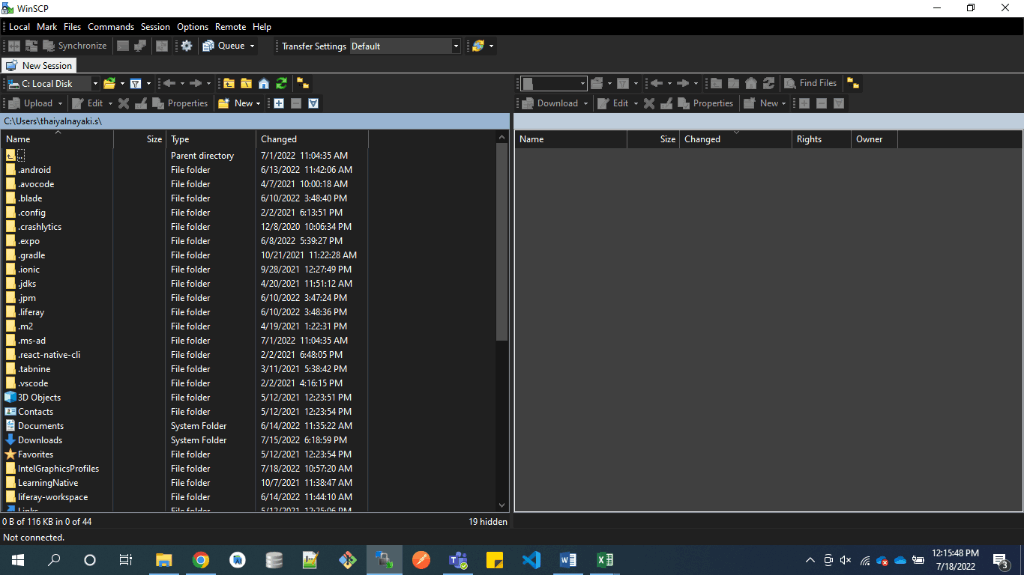Open the Queue toolbar button
Image resolution: width=1024 pixels, height=575 pixels.
(x=224, y=46)
